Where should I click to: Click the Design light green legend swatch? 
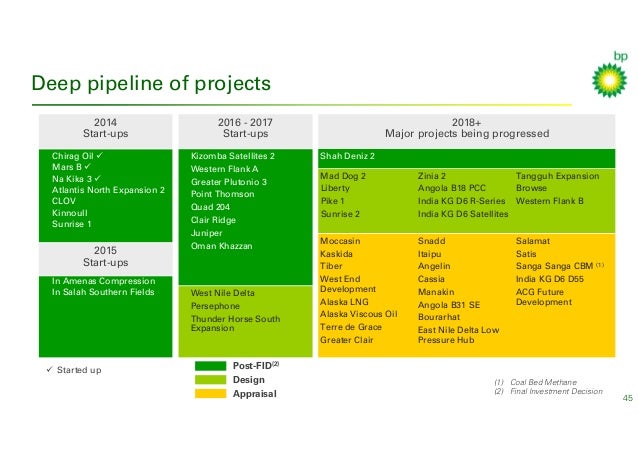pos(210,379)
